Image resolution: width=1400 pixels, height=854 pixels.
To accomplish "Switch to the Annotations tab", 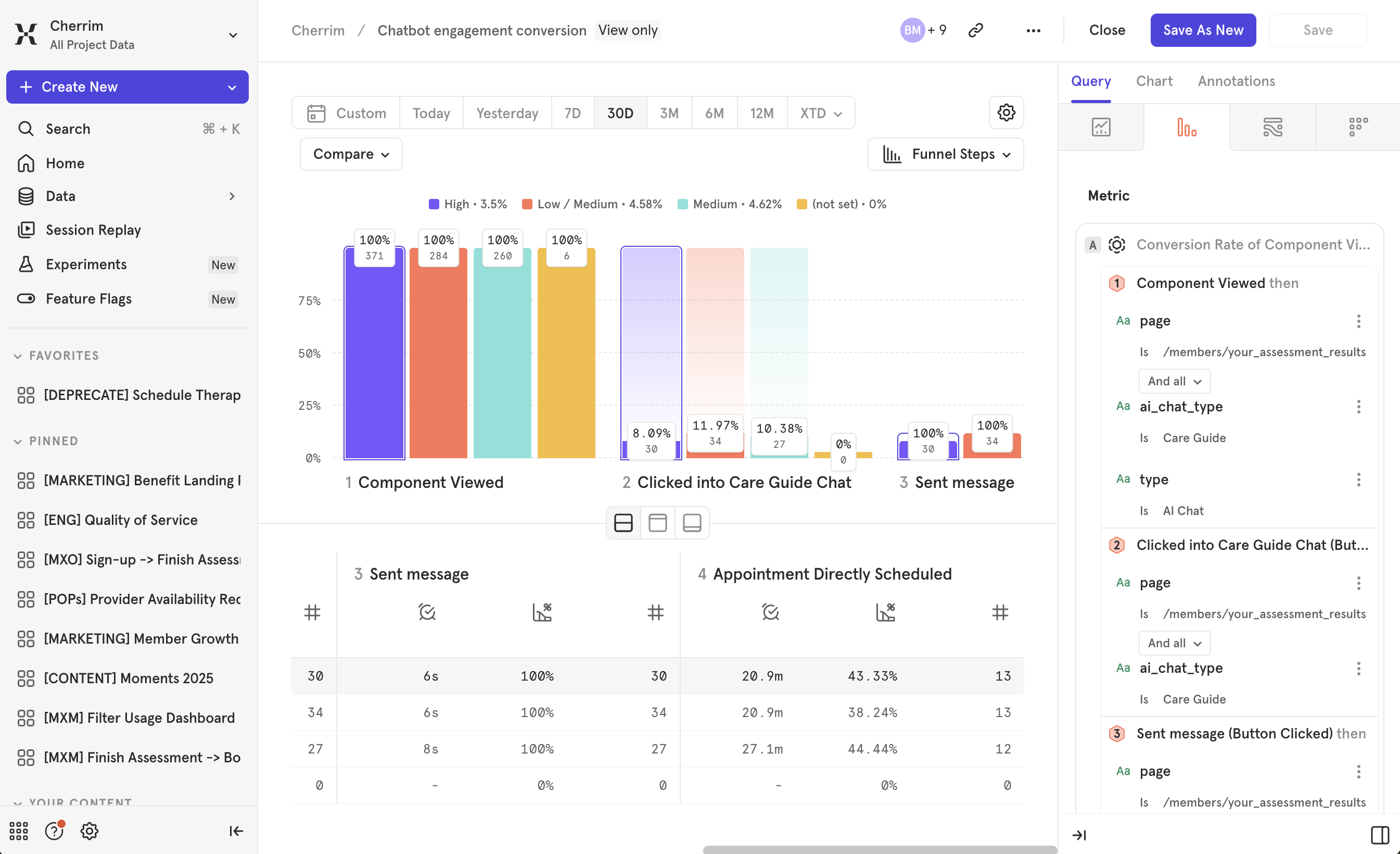I will point(1237,81).
